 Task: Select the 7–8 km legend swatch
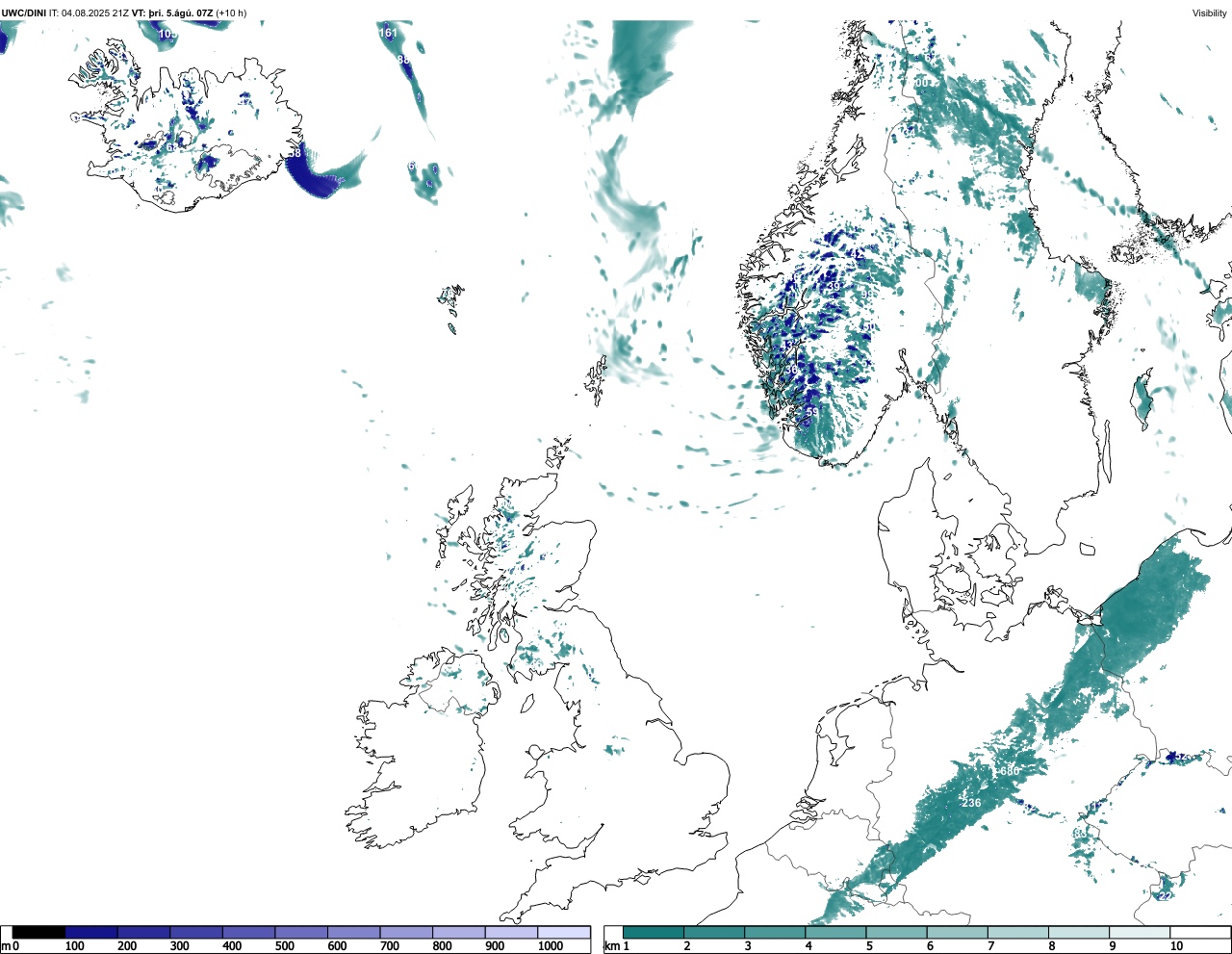tap(1017, 933)
